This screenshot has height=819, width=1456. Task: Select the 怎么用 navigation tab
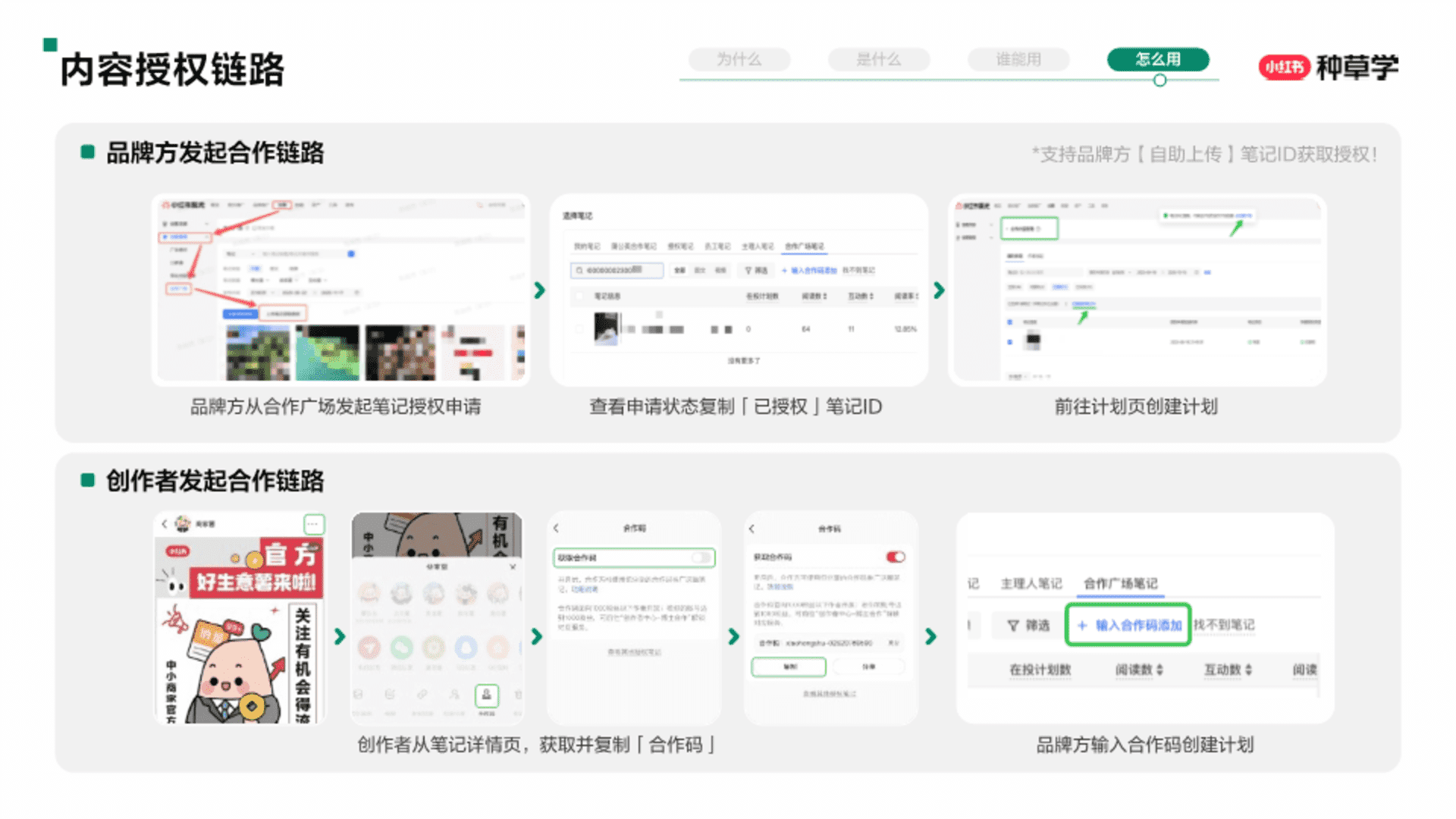pyautogui.click(x=1158, y=59)
